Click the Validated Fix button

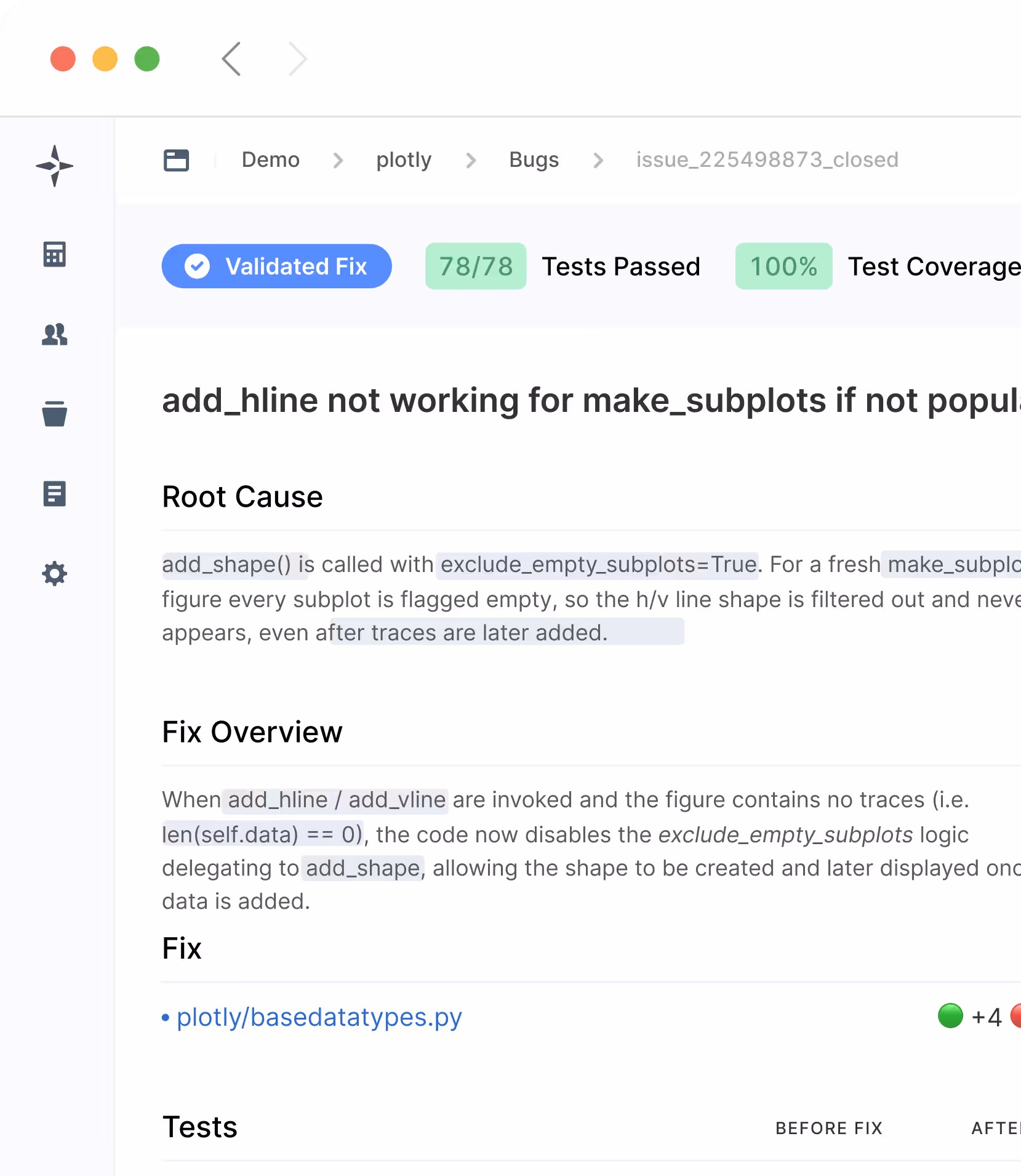(276, 267)
